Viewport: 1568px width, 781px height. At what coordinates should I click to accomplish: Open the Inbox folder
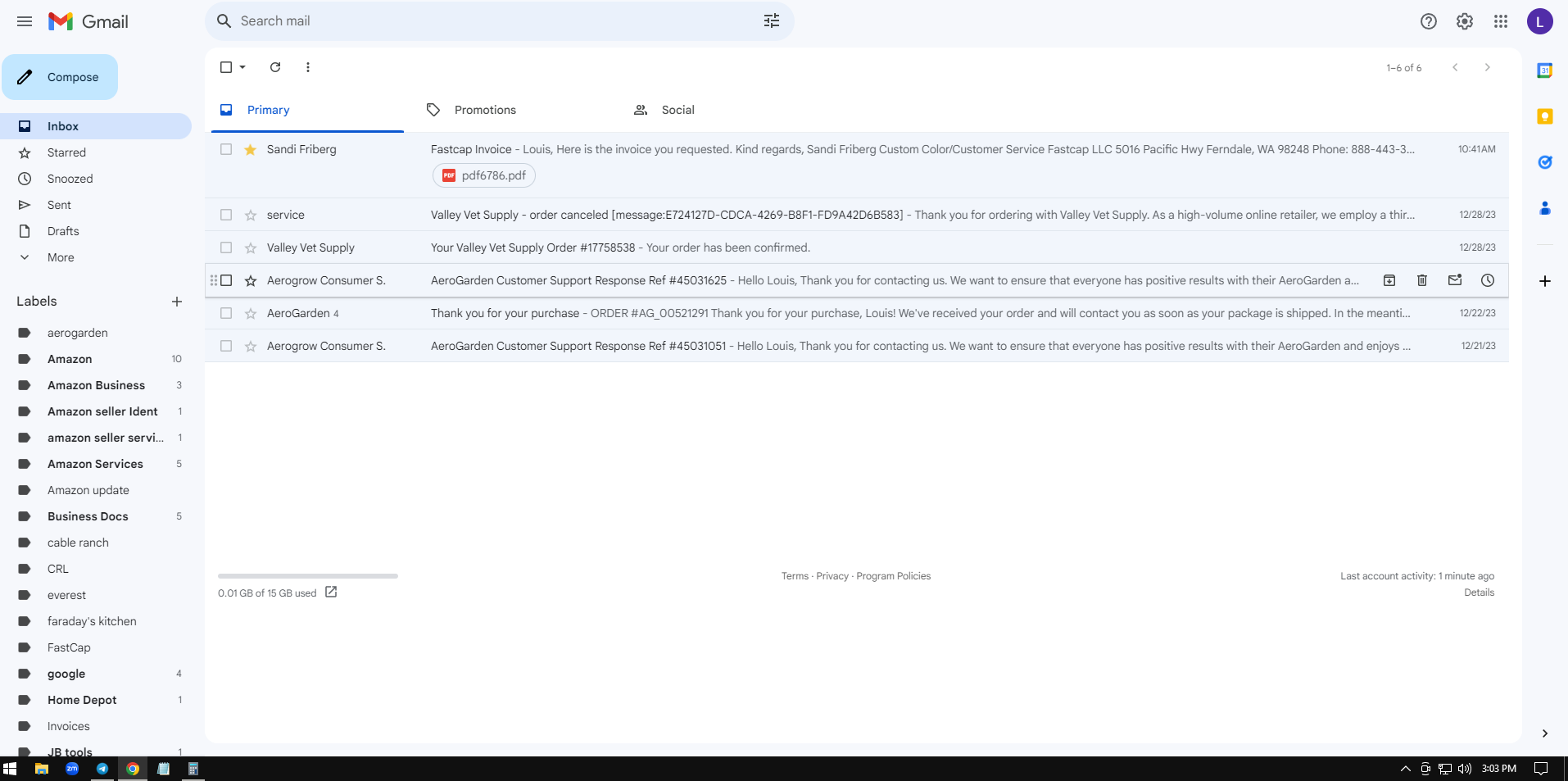pyautogui.click(x=96, y=126)
